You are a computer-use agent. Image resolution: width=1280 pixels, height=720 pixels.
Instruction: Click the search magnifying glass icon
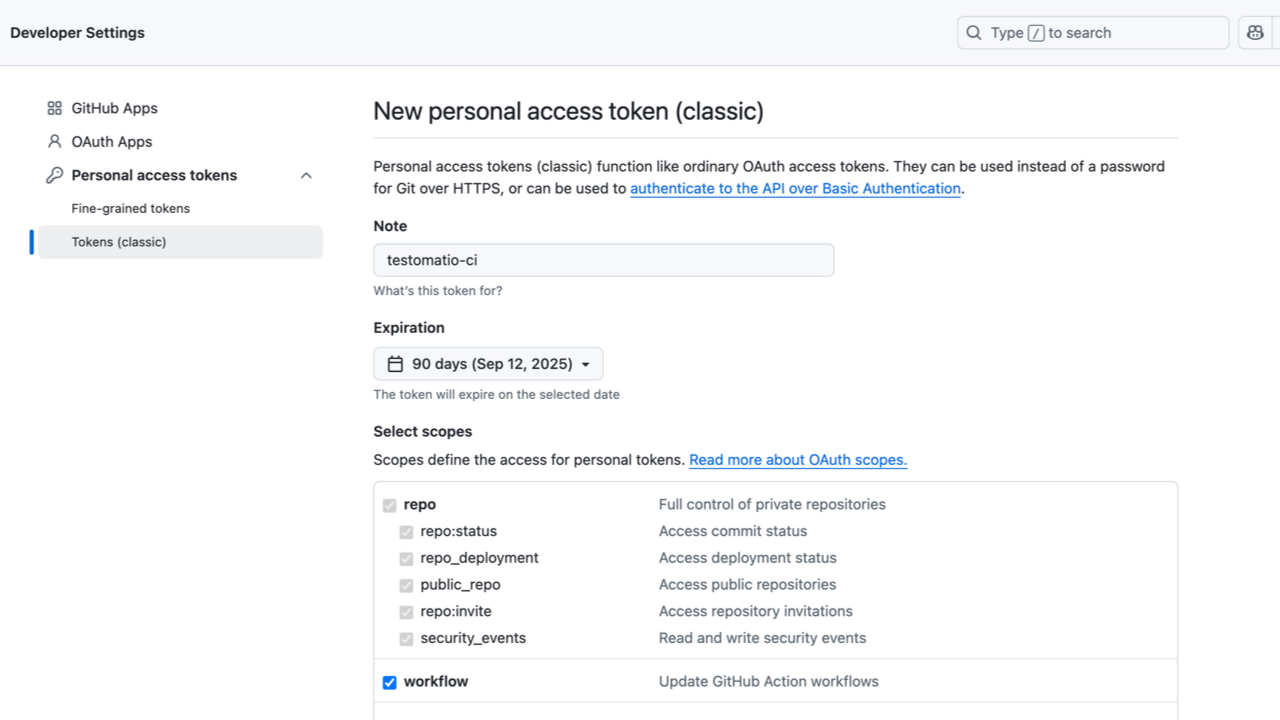coord(973,32)
